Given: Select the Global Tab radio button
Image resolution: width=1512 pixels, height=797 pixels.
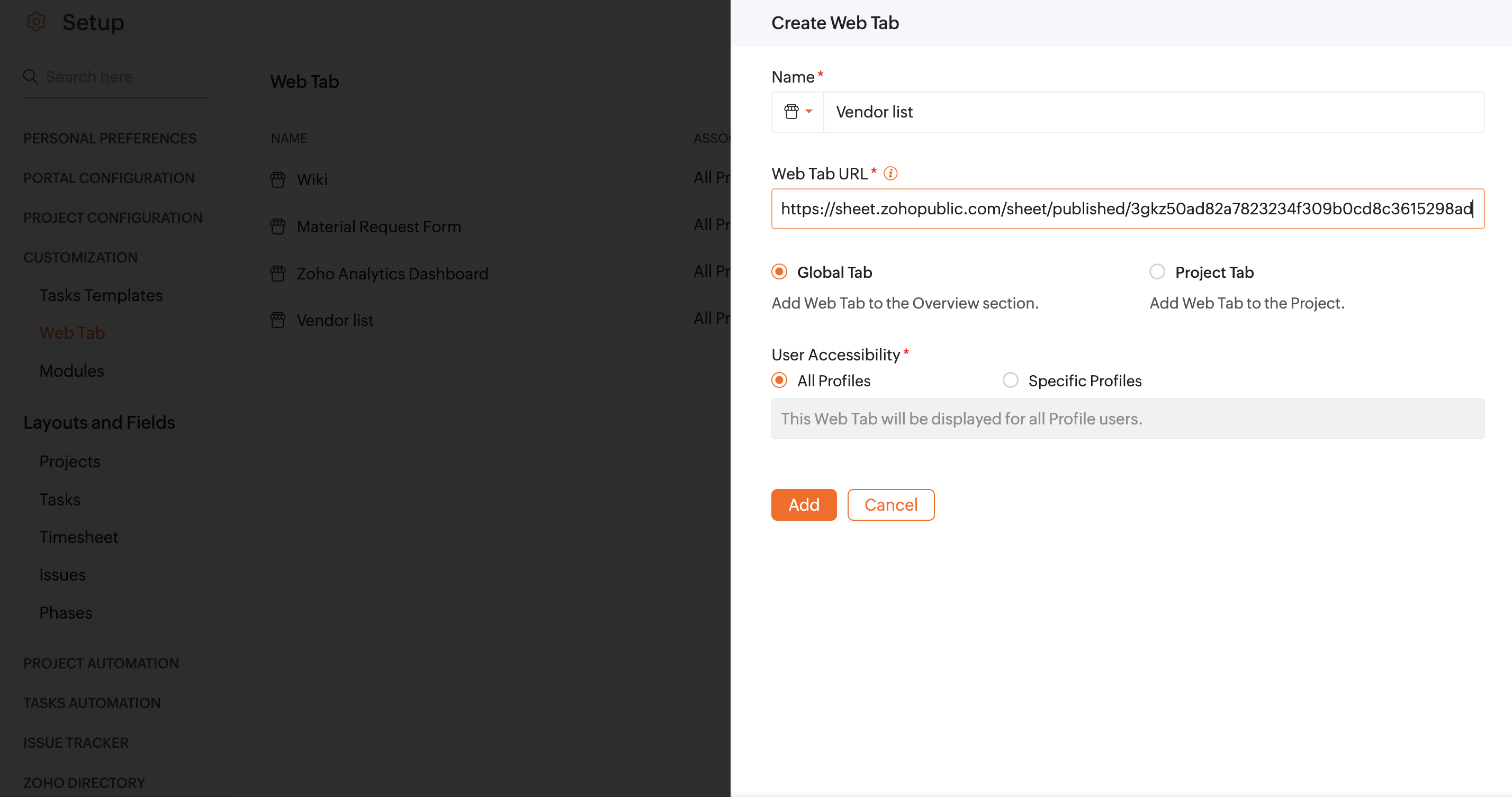Looking at the screenshot, I should point(779,271).
